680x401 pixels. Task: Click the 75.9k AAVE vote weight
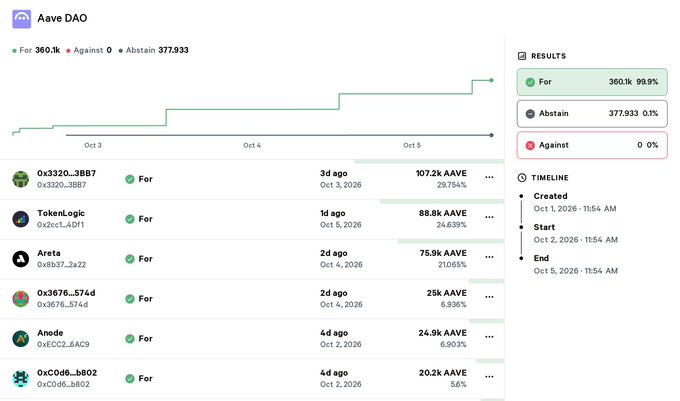tap(443, 253)
